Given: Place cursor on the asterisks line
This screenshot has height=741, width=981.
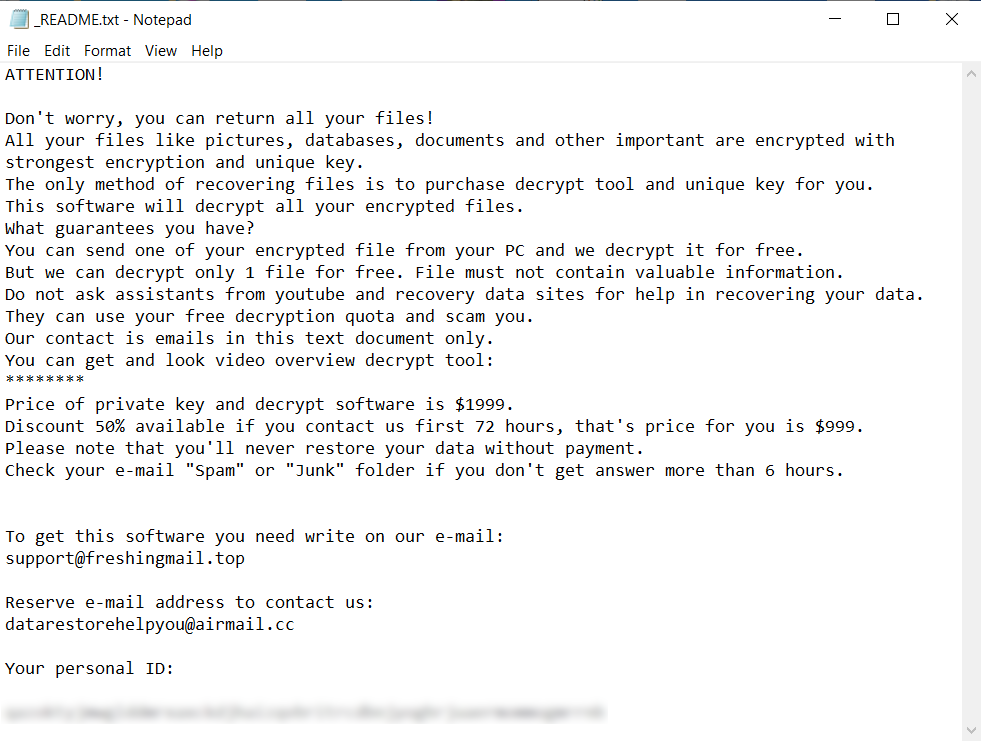Looking at the screenshot, I should coord(45,382).
